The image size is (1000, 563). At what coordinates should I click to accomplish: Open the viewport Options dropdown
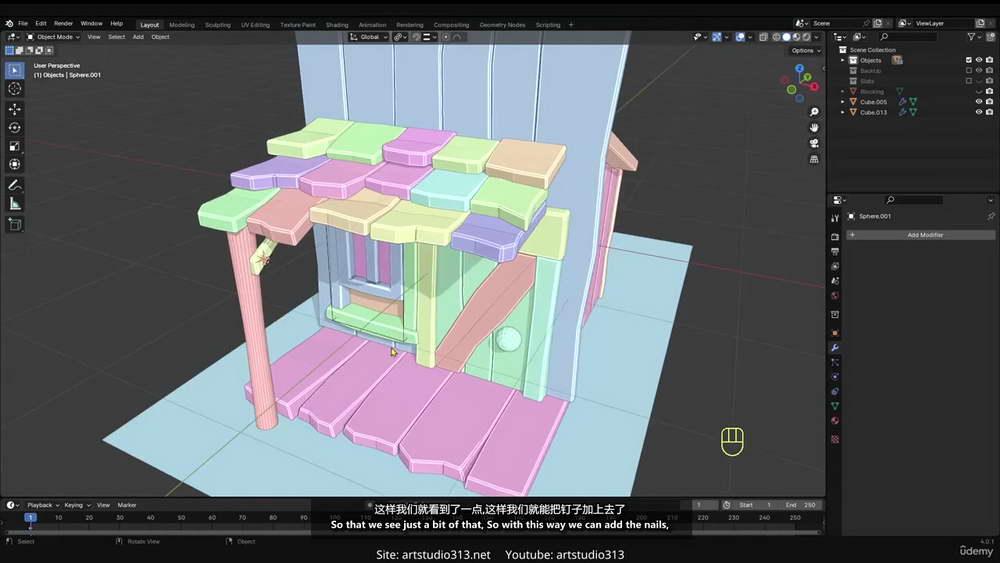(x=805, y=50)
